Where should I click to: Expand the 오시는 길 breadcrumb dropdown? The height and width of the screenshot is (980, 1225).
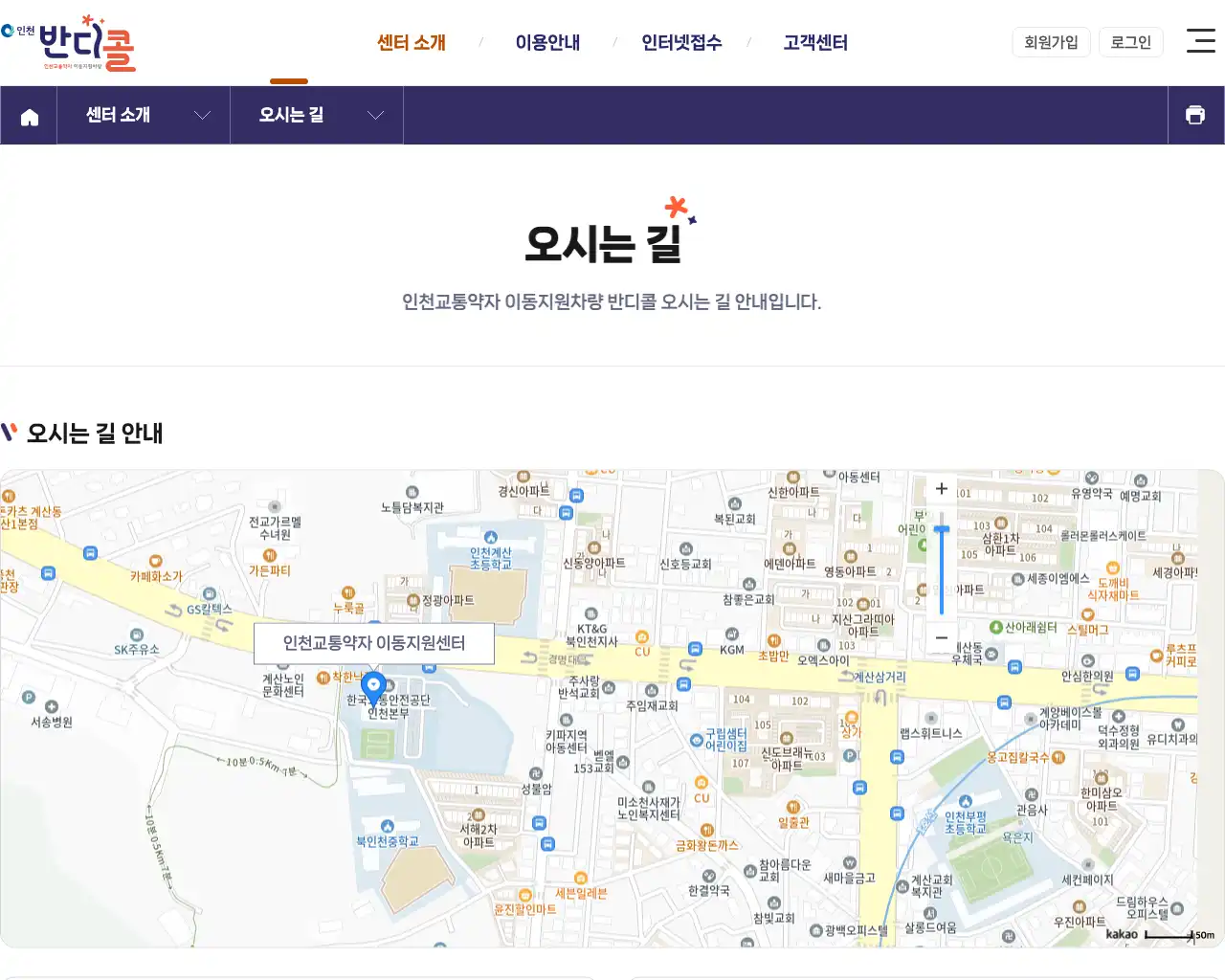point(317,115)
